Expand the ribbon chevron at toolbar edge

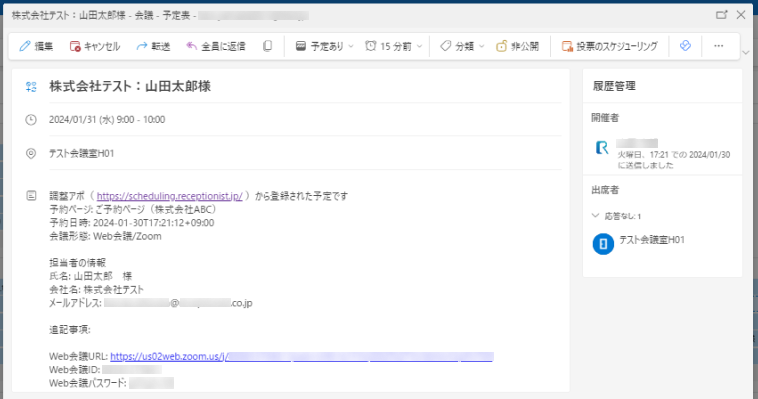pos(745,53)
